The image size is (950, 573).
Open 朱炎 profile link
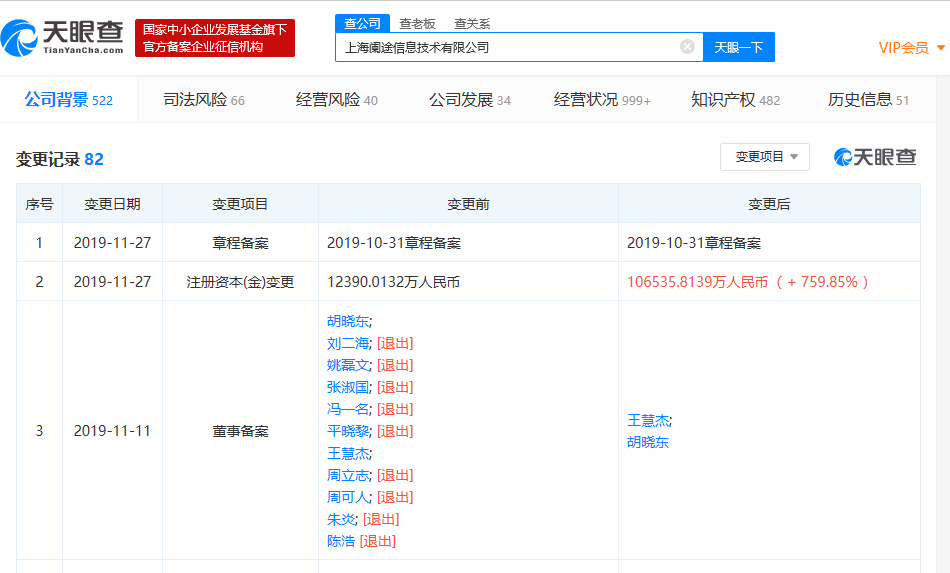tap(341, 519)
